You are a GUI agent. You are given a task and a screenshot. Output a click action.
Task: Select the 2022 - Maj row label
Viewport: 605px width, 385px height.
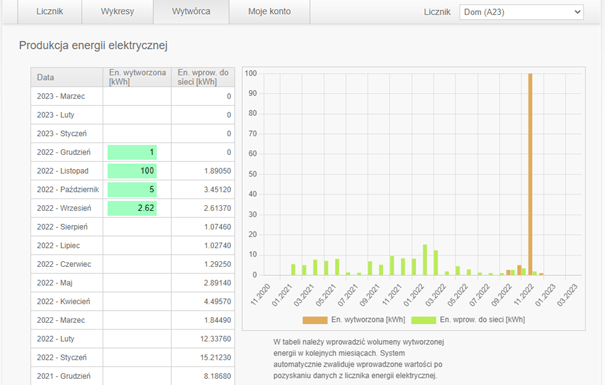click(x=54, y=283)
